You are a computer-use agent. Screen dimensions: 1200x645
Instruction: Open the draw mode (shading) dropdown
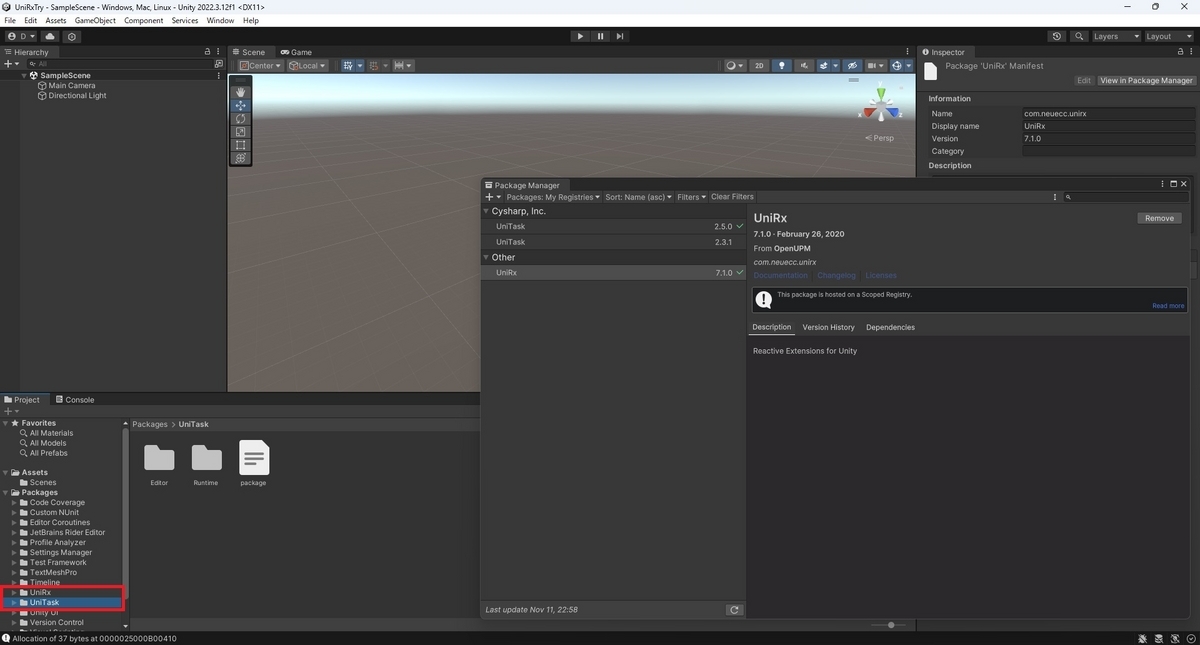(735, 66)
